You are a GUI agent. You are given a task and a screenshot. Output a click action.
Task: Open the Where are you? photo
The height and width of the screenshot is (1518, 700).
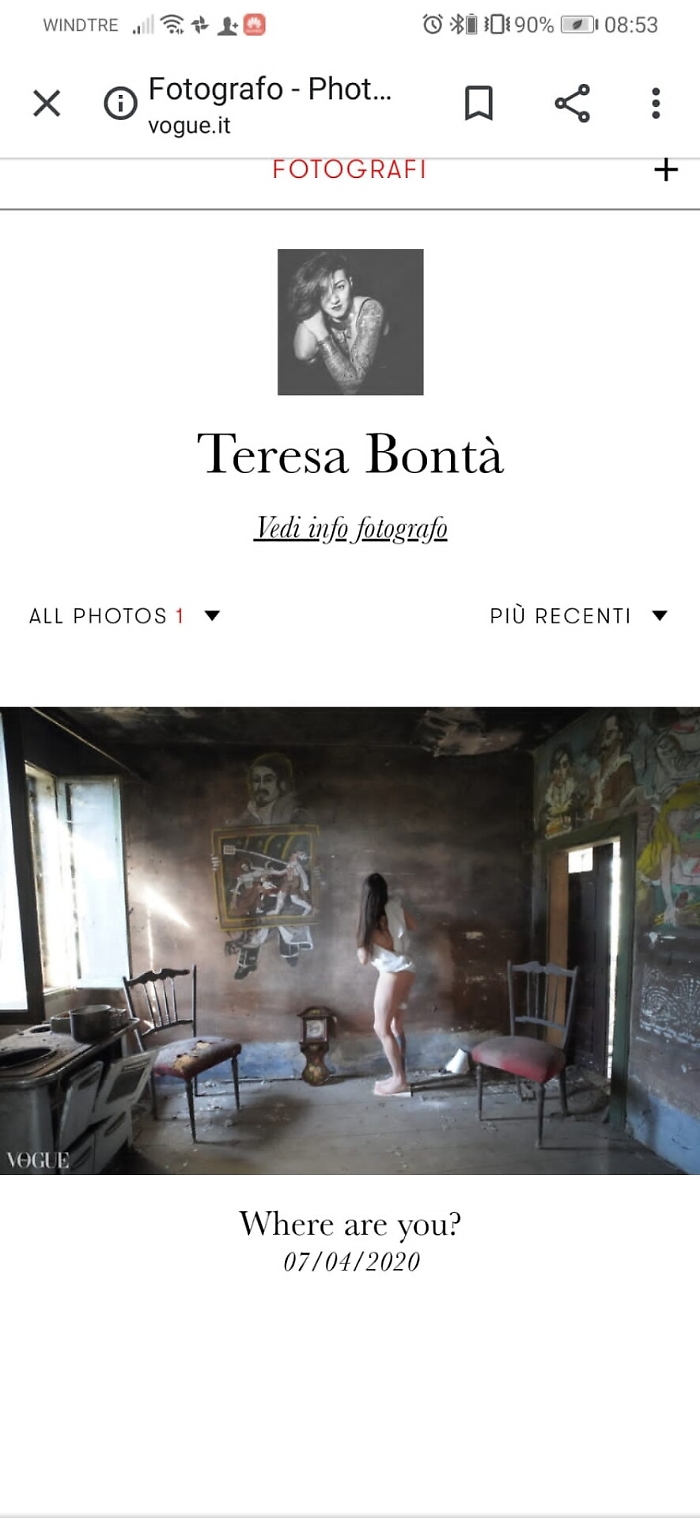[350, 940]
